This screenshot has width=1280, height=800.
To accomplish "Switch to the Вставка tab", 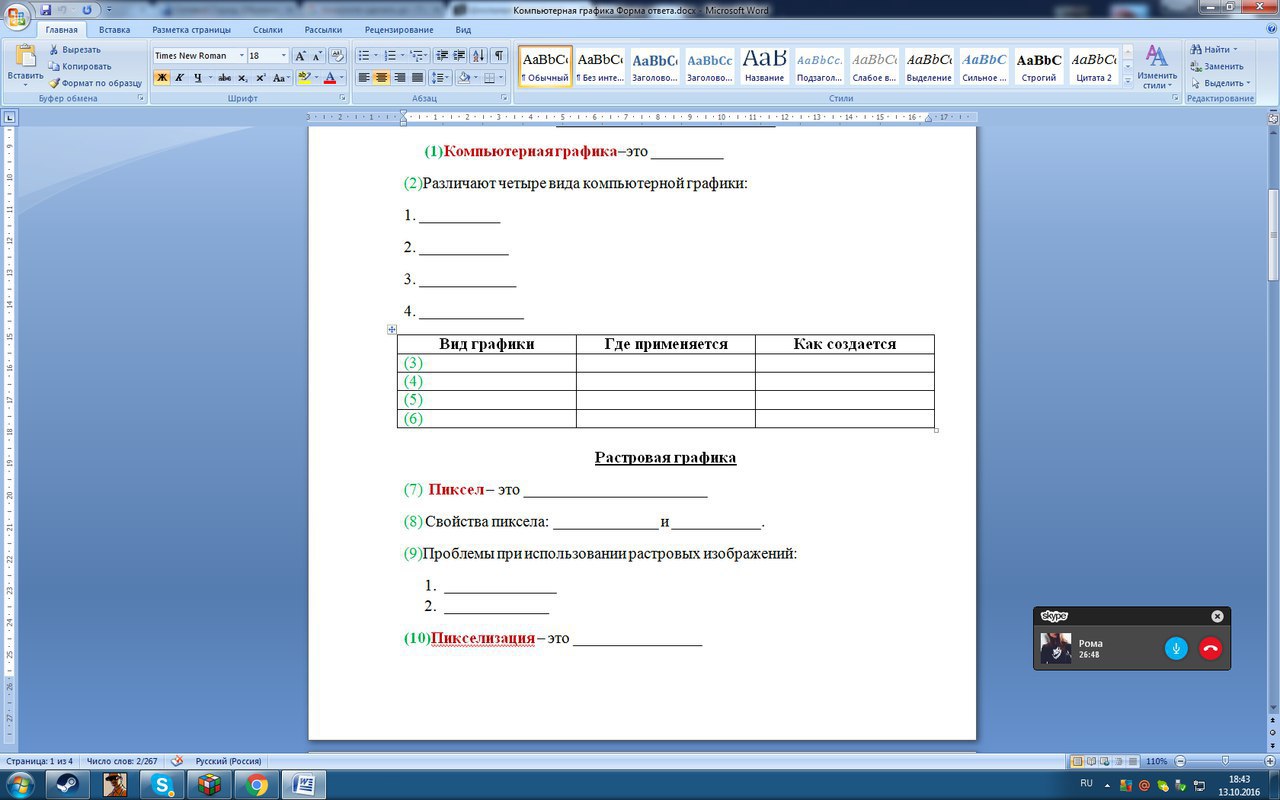I will coord(114,30).
